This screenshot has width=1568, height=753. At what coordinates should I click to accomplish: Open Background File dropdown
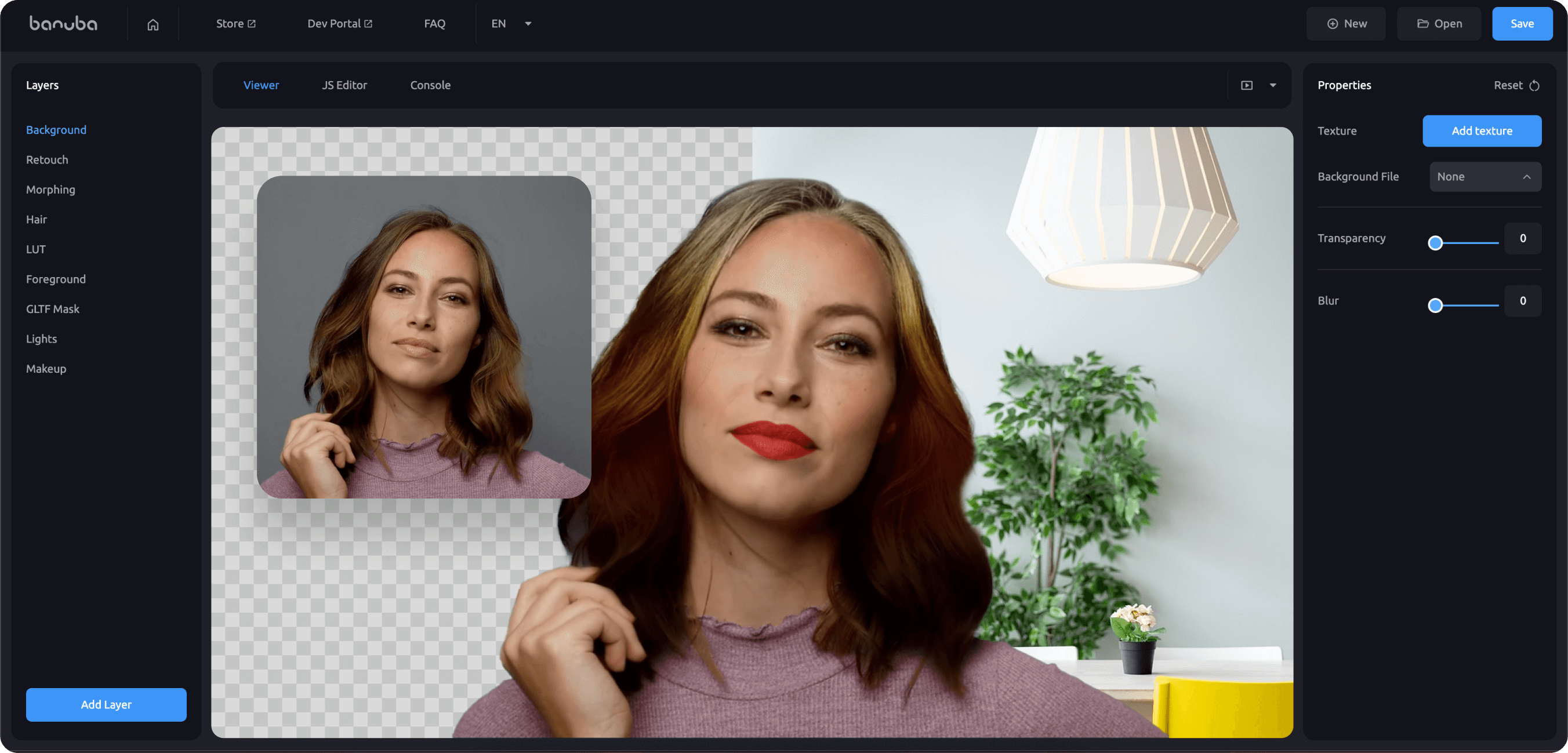pos(1485,177)
